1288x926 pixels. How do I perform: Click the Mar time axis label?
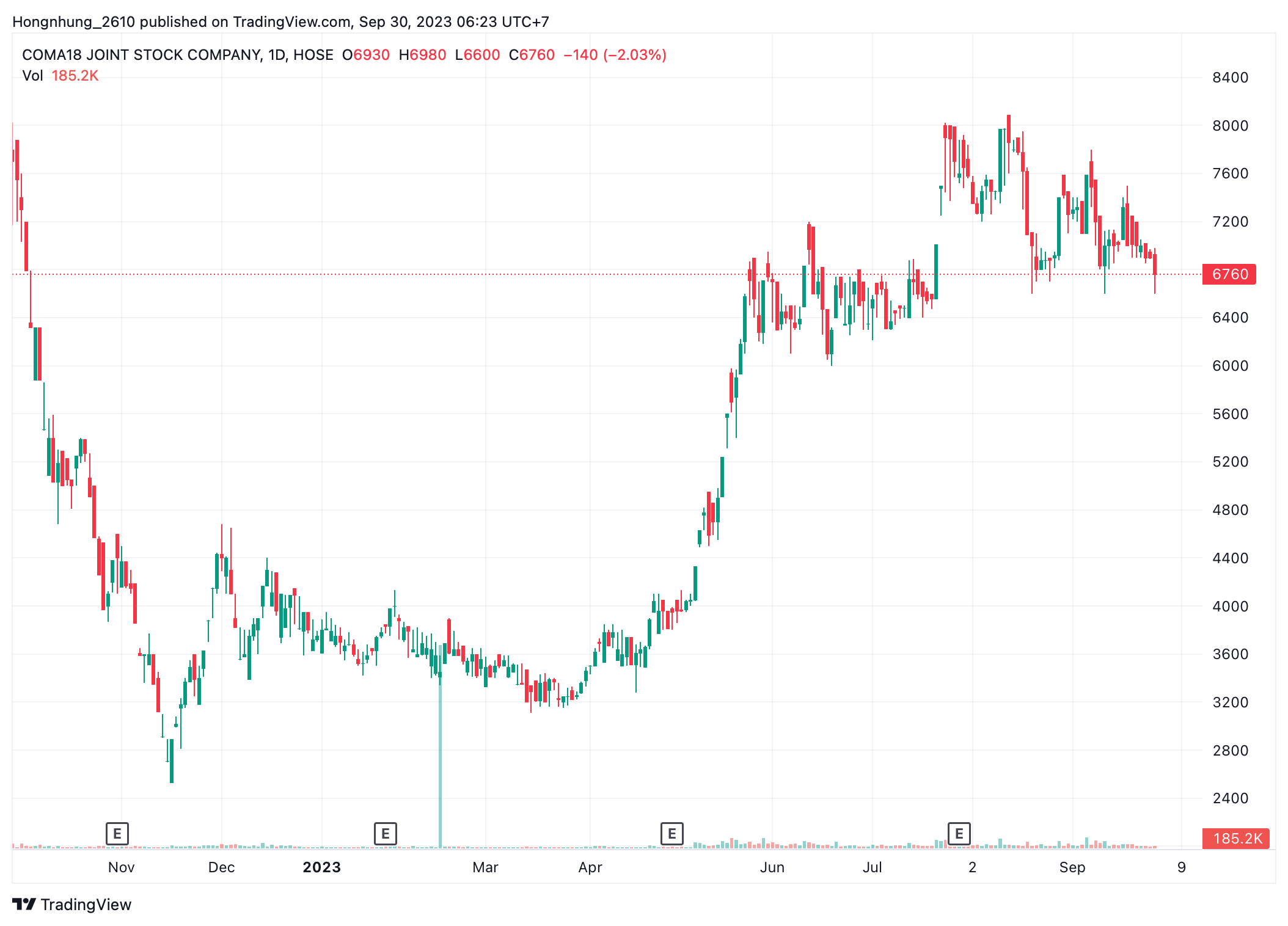click(485, 867)
